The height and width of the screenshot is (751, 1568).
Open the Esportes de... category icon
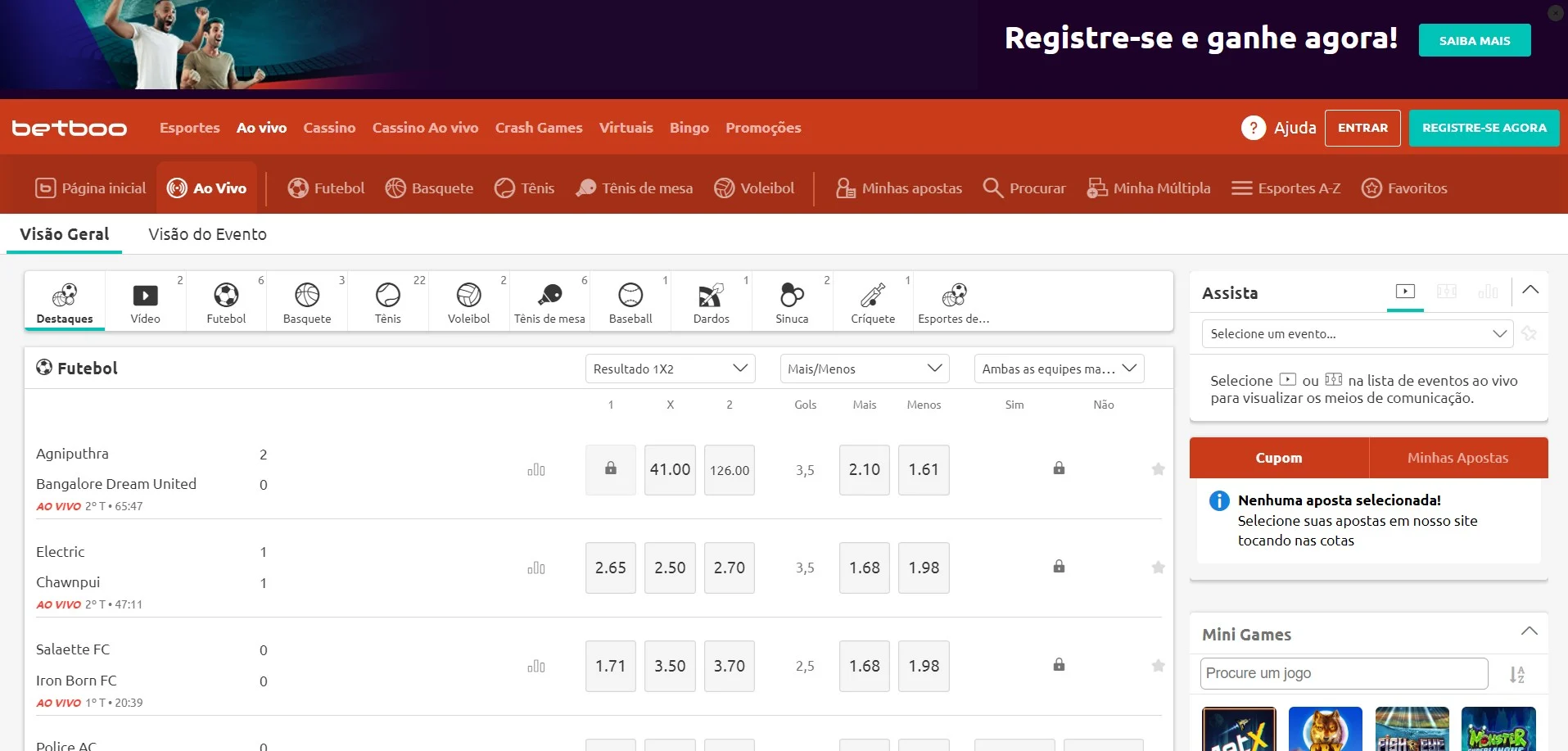(954, 301)
